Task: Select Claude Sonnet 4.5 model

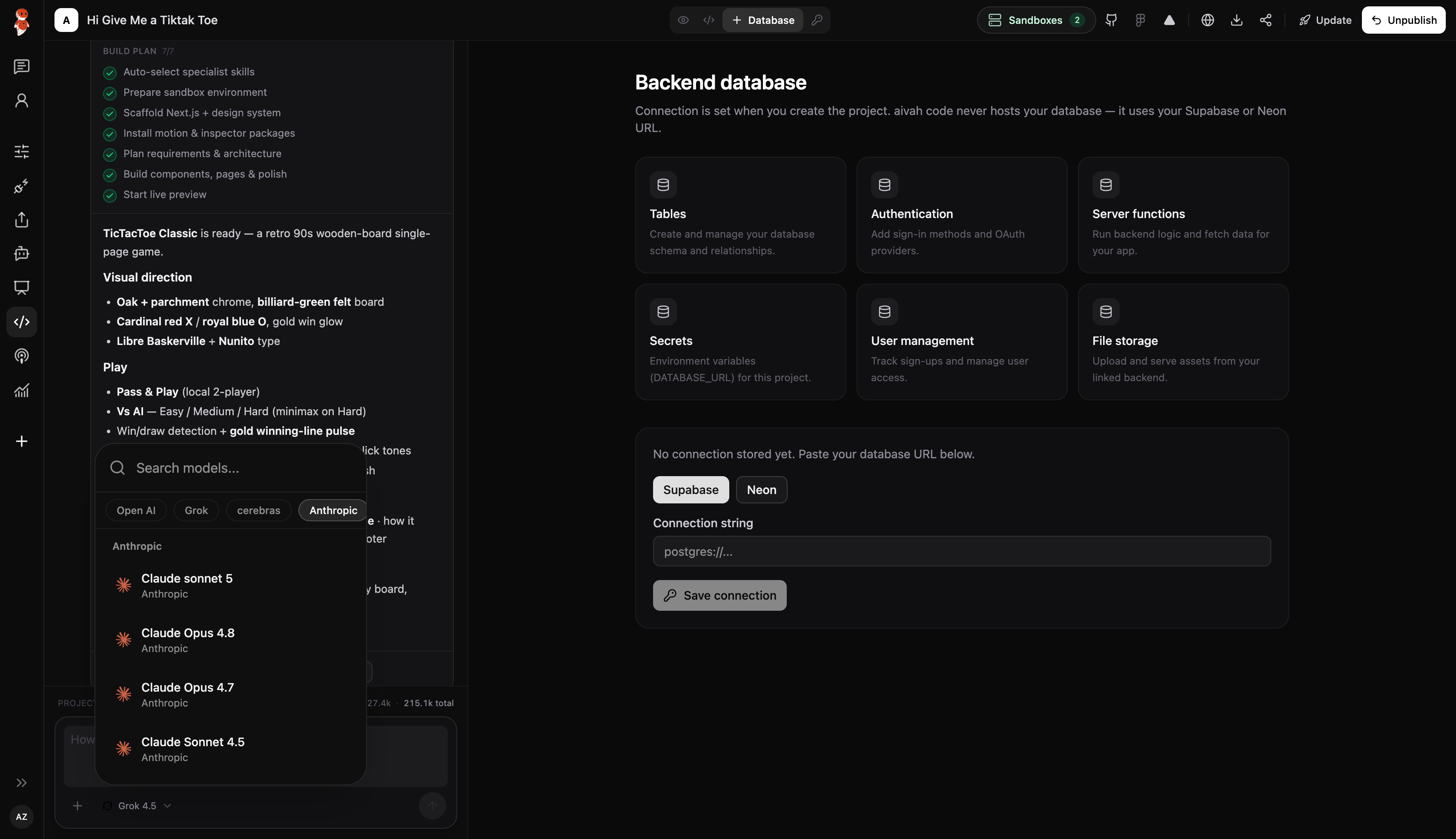Action: coord(230,749)
